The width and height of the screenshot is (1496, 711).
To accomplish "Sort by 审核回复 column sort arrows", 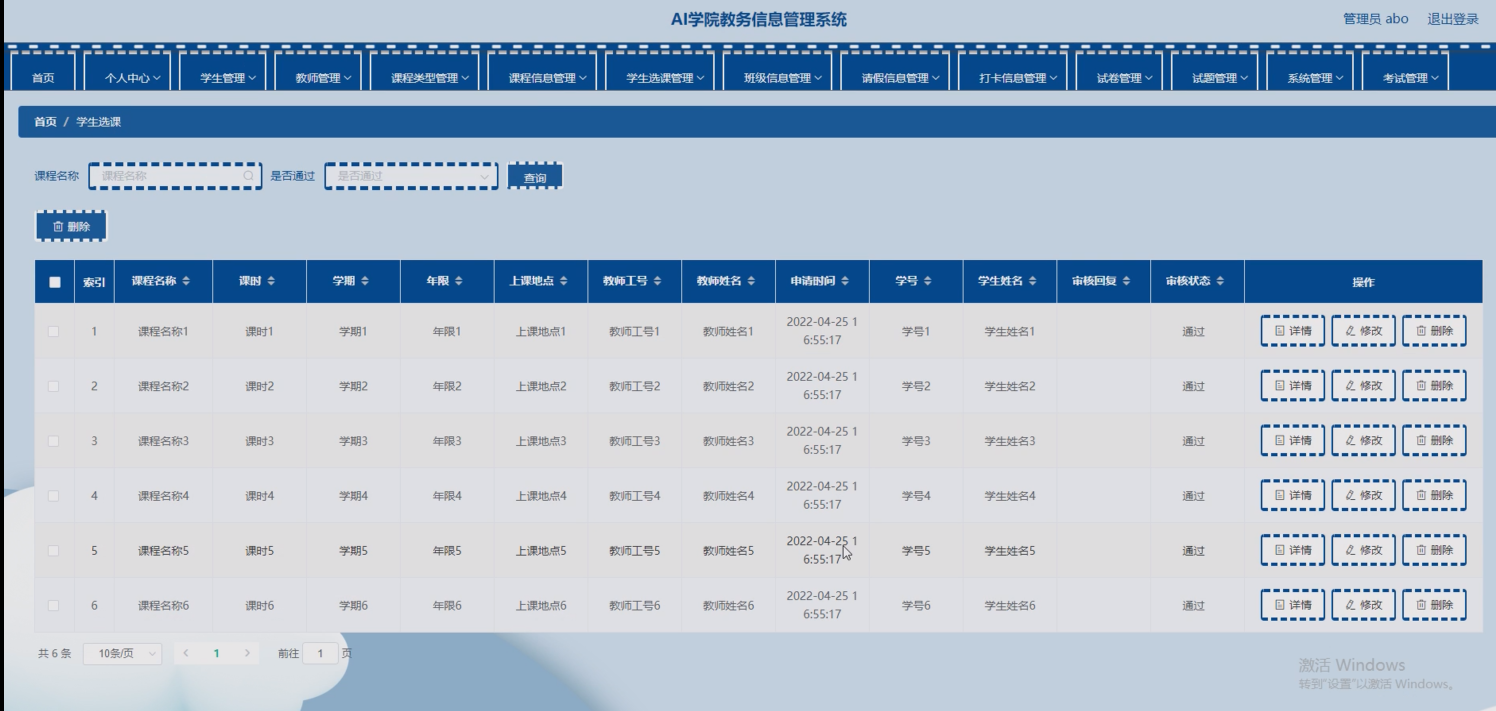I will 1127,282.
